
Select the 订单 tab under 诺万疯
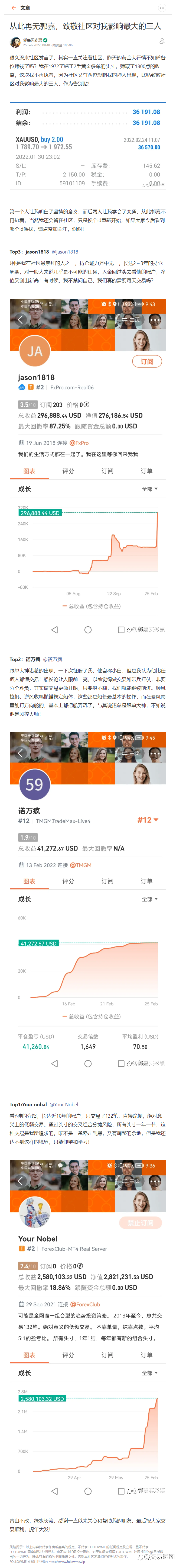click(x=146, y=881)
